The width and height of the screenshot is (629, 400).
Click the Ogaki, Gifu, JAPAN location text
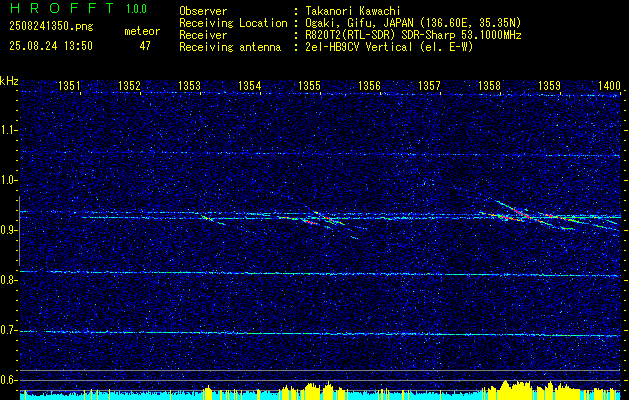(414, 23)
